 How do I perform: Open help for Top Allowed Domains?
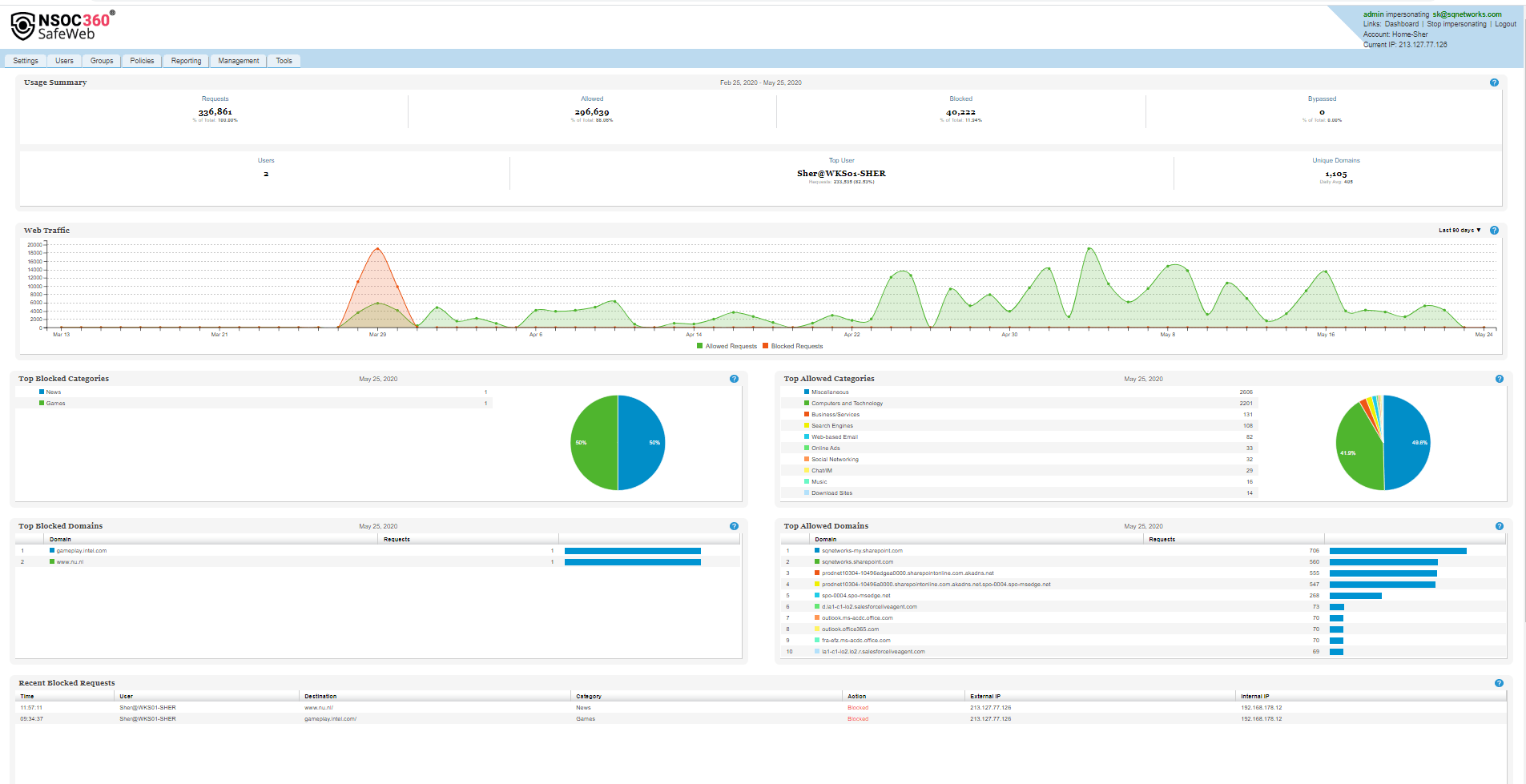[x=1500, y=526]
